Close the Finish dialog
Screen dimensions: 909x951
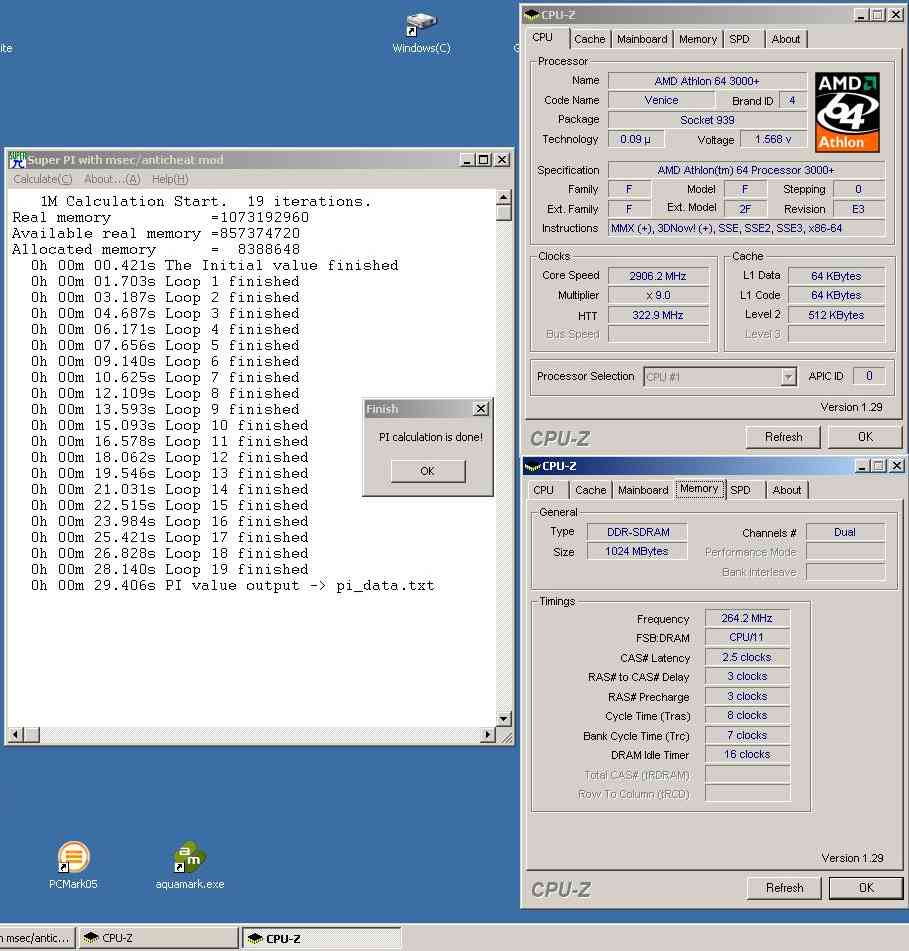click(x=480, y=409)
